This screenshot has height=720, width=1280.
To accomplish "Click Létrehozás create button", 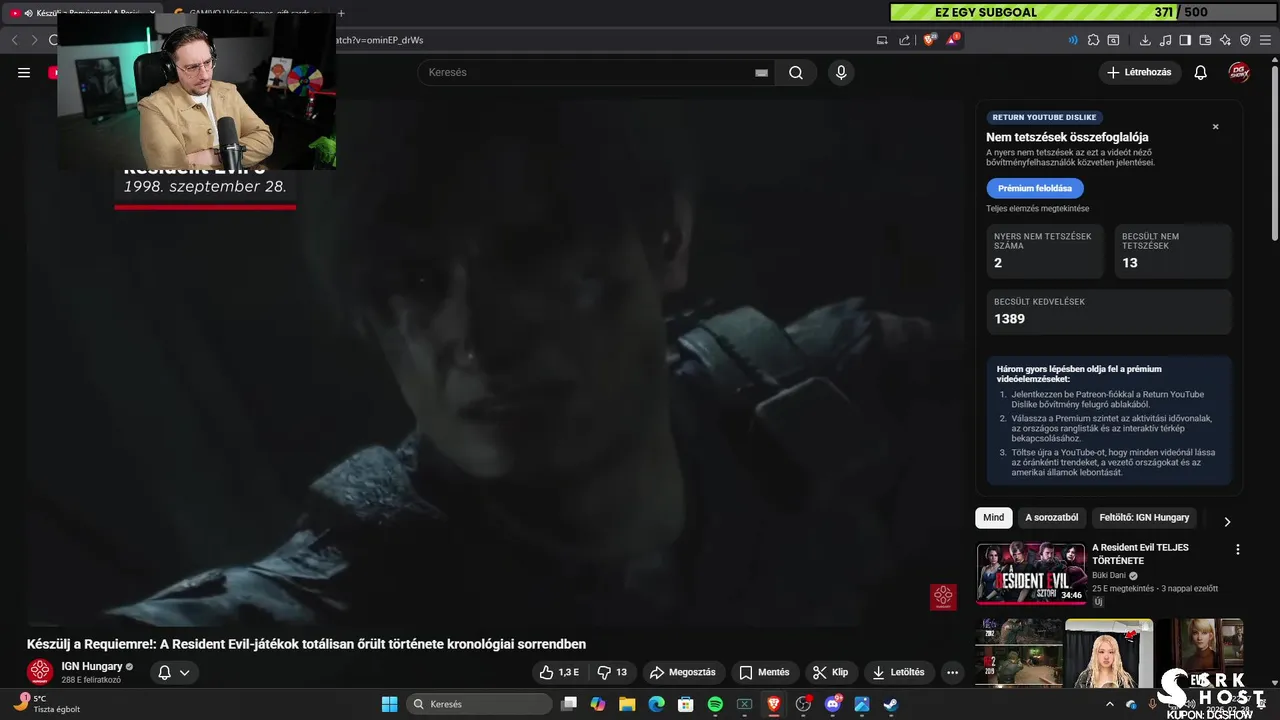I will pos(1140,72).
